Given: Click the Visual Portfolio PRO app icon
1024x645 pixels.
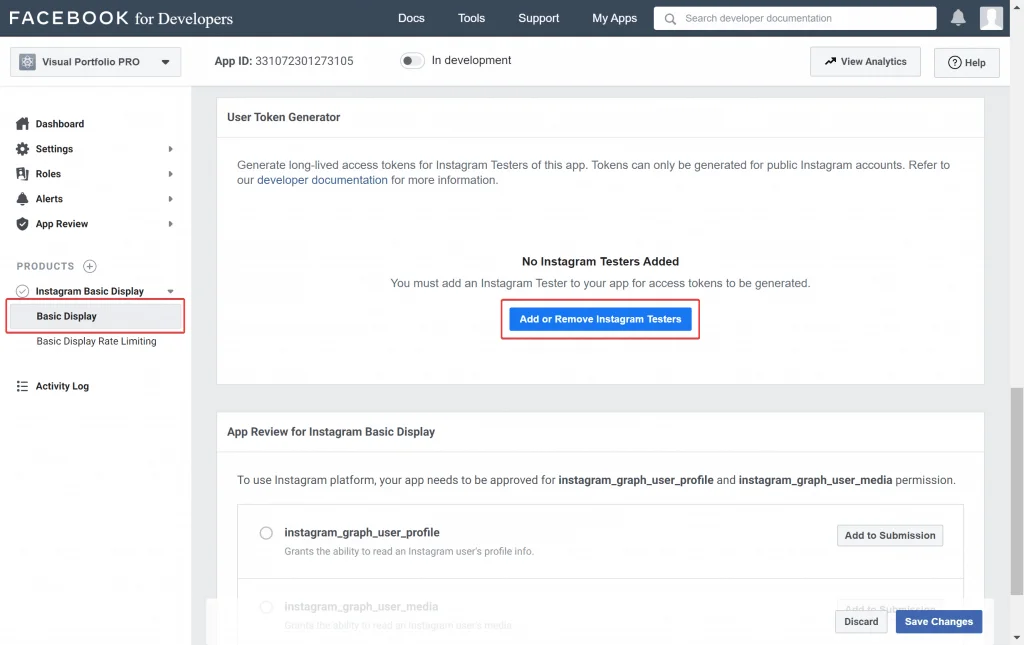Looking at the screenshot, I should tap(27, 62).
